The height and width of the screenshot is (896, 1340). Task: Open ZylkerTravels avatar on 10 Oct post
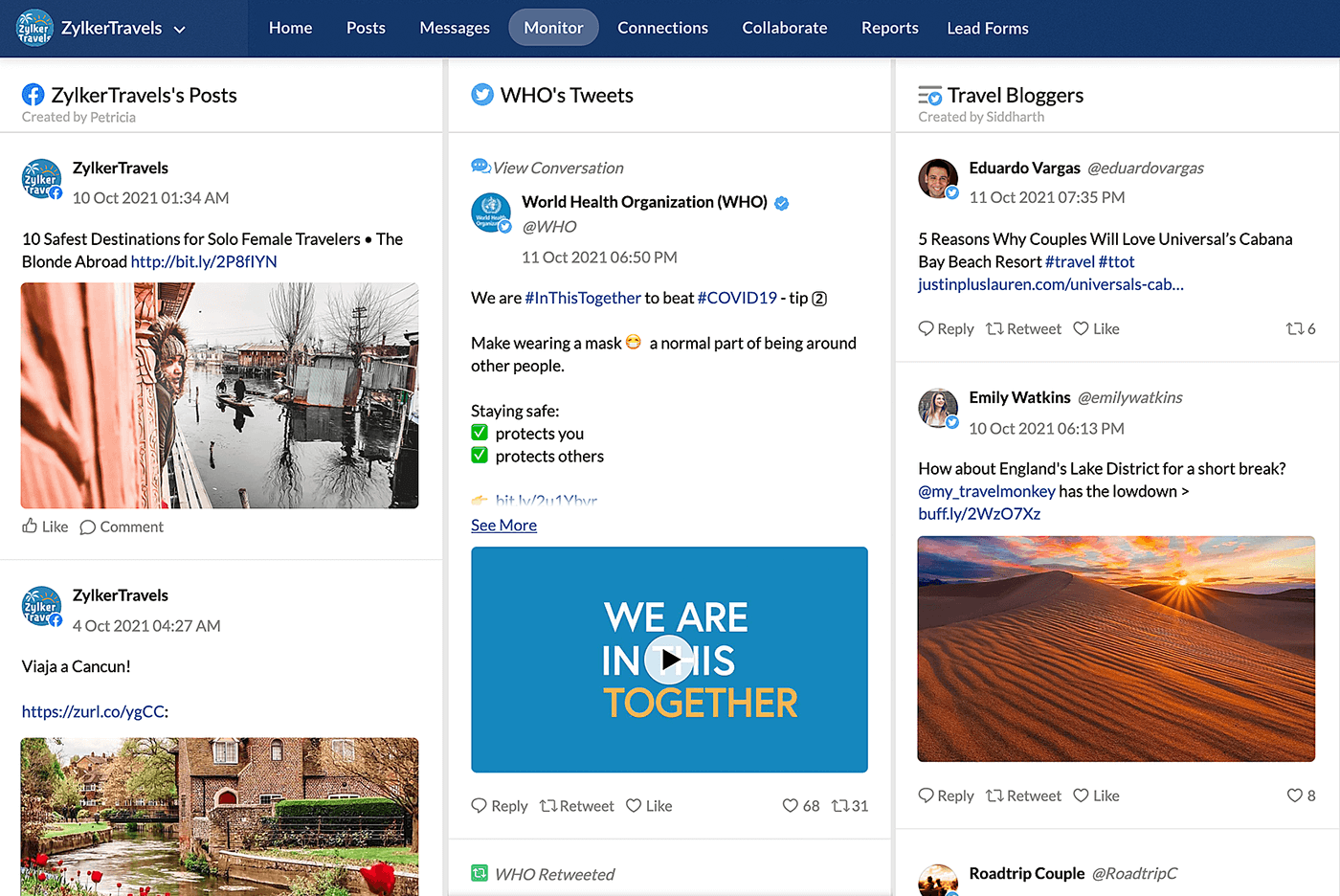[41, 179]
